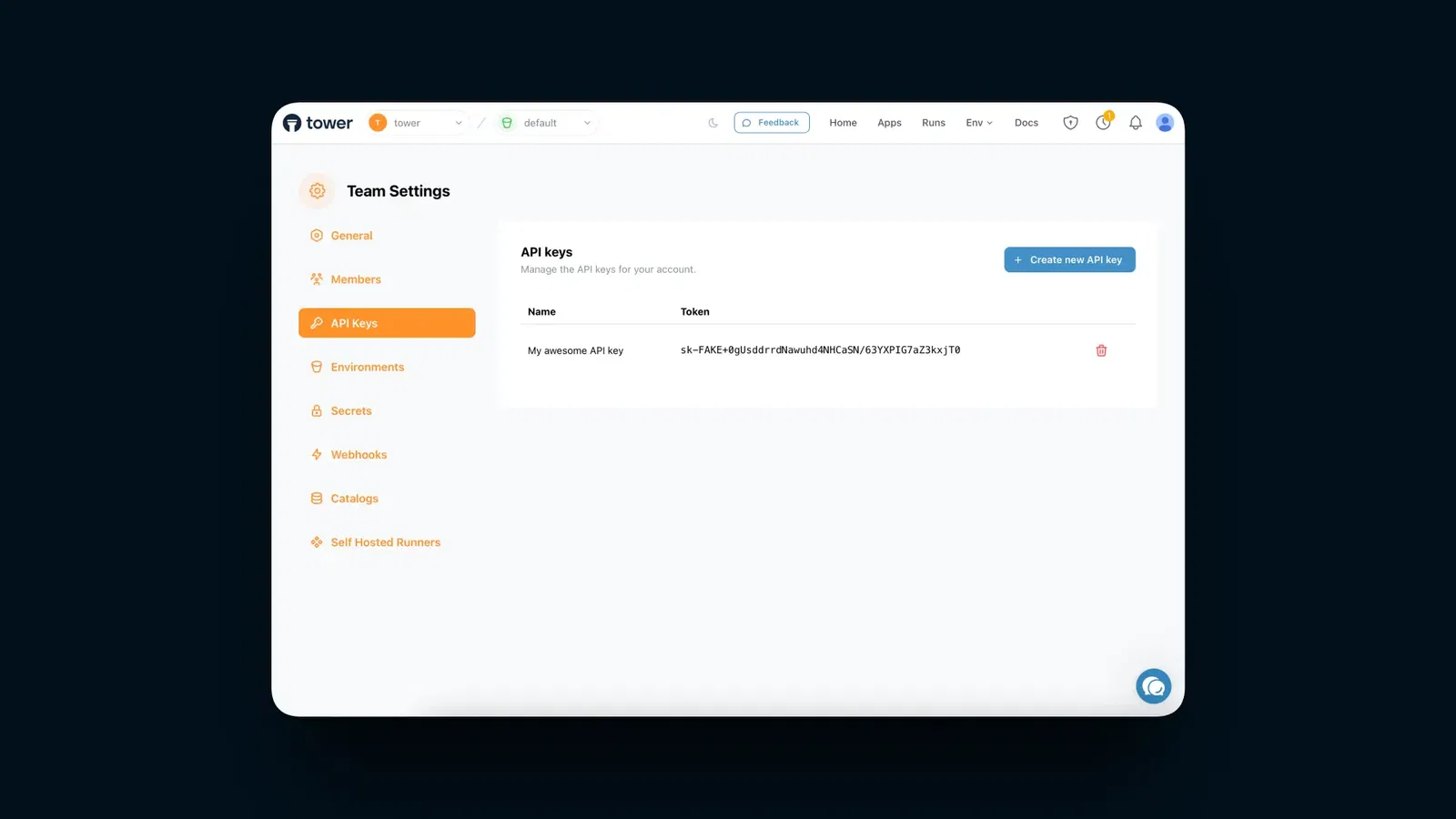Select the Members people icon in sidebar
This screenshot has height=819, width=1456.
(316, 278)
